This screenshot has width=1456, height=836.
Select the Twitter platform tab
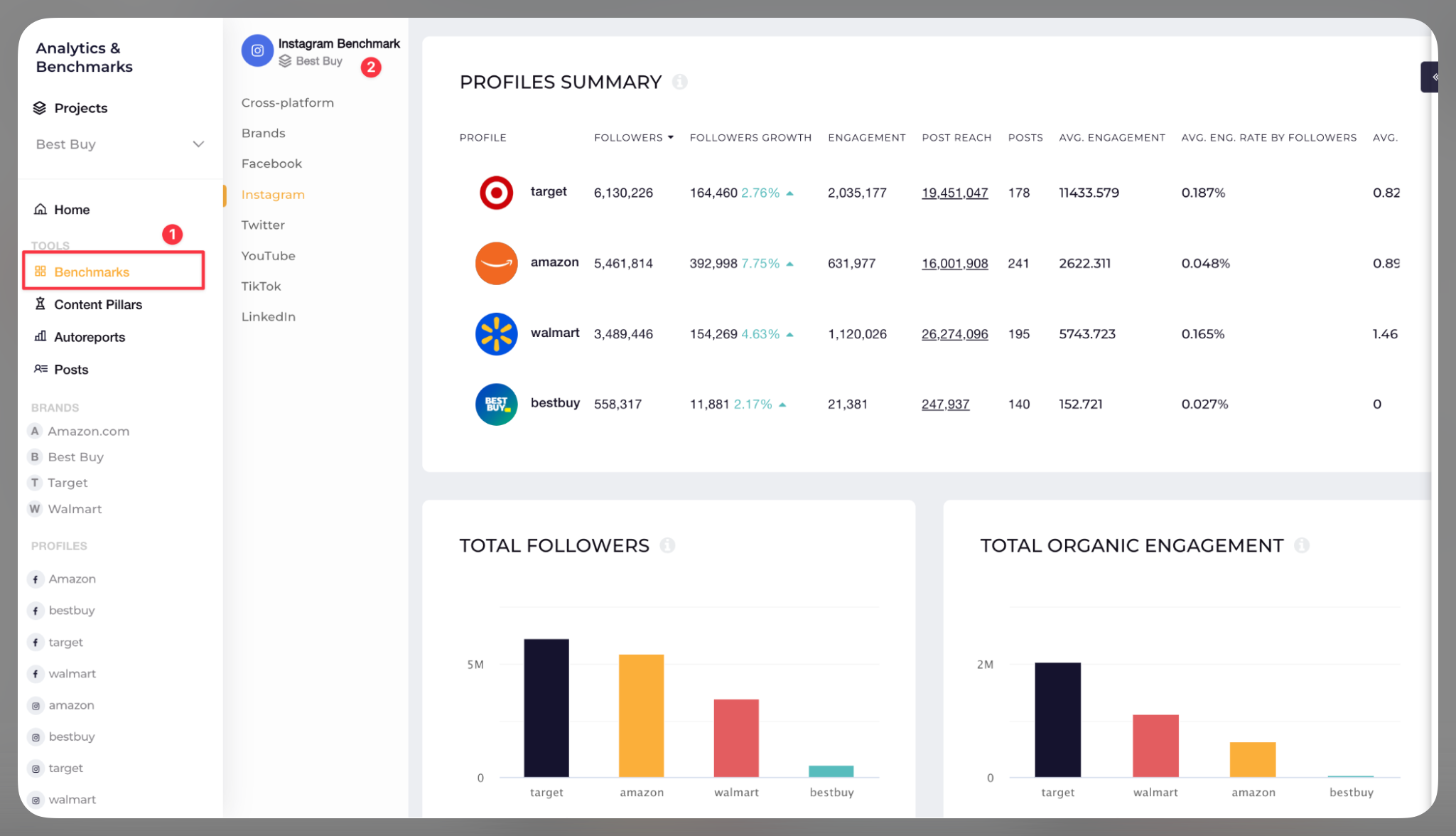tap(262, 225)
